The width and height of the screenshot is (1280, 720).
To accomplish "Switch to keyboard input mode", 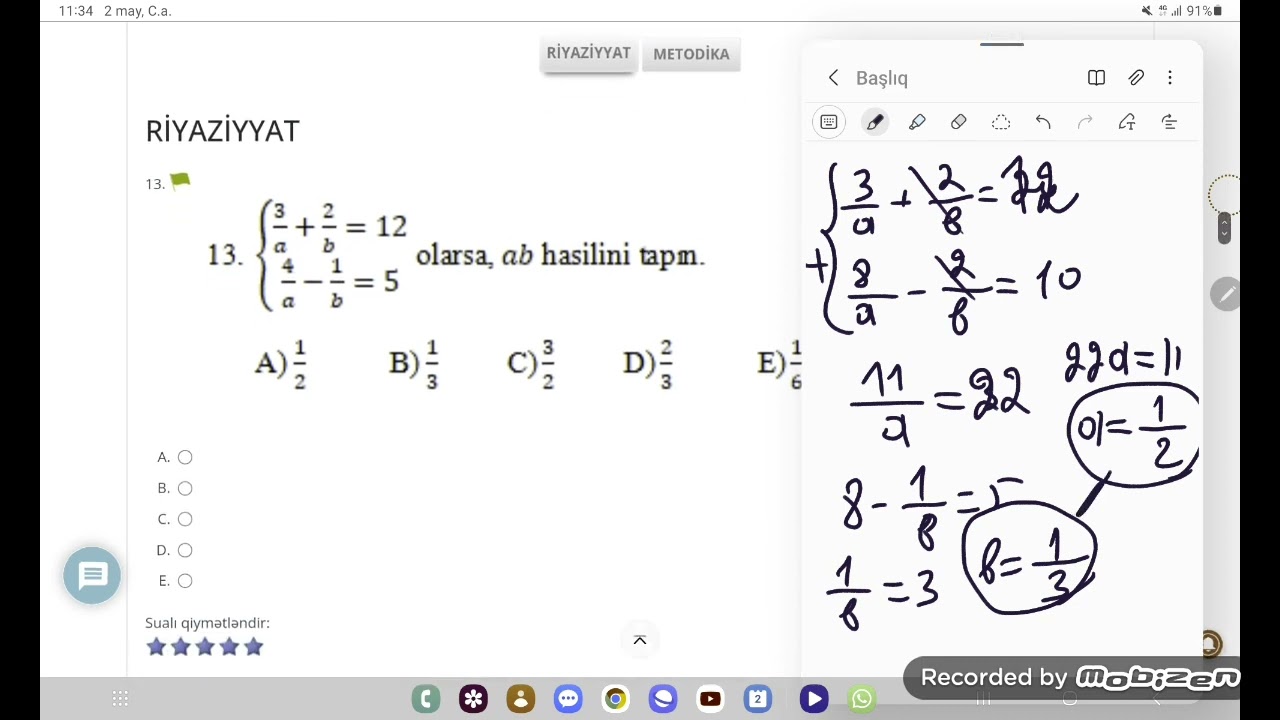I will point(829,122).
